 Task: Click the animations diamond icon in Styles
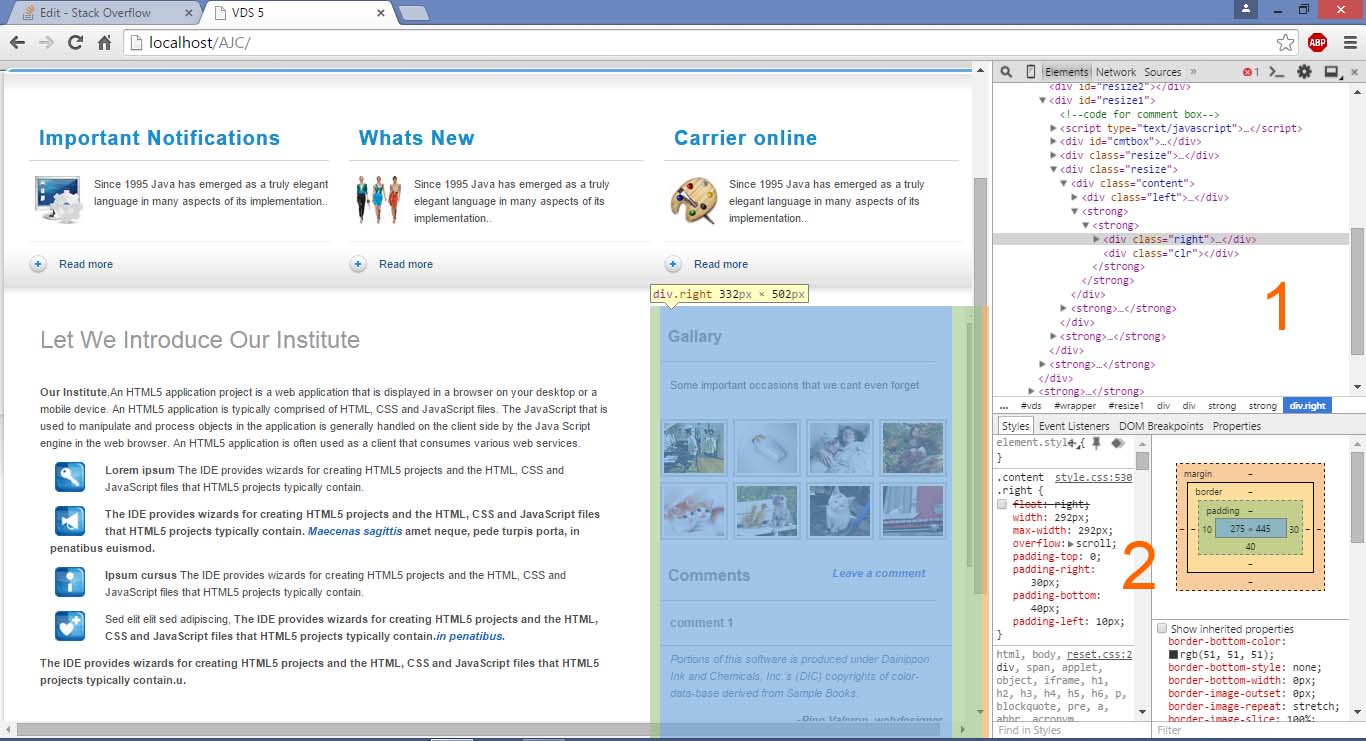[x=1117, y=443]
